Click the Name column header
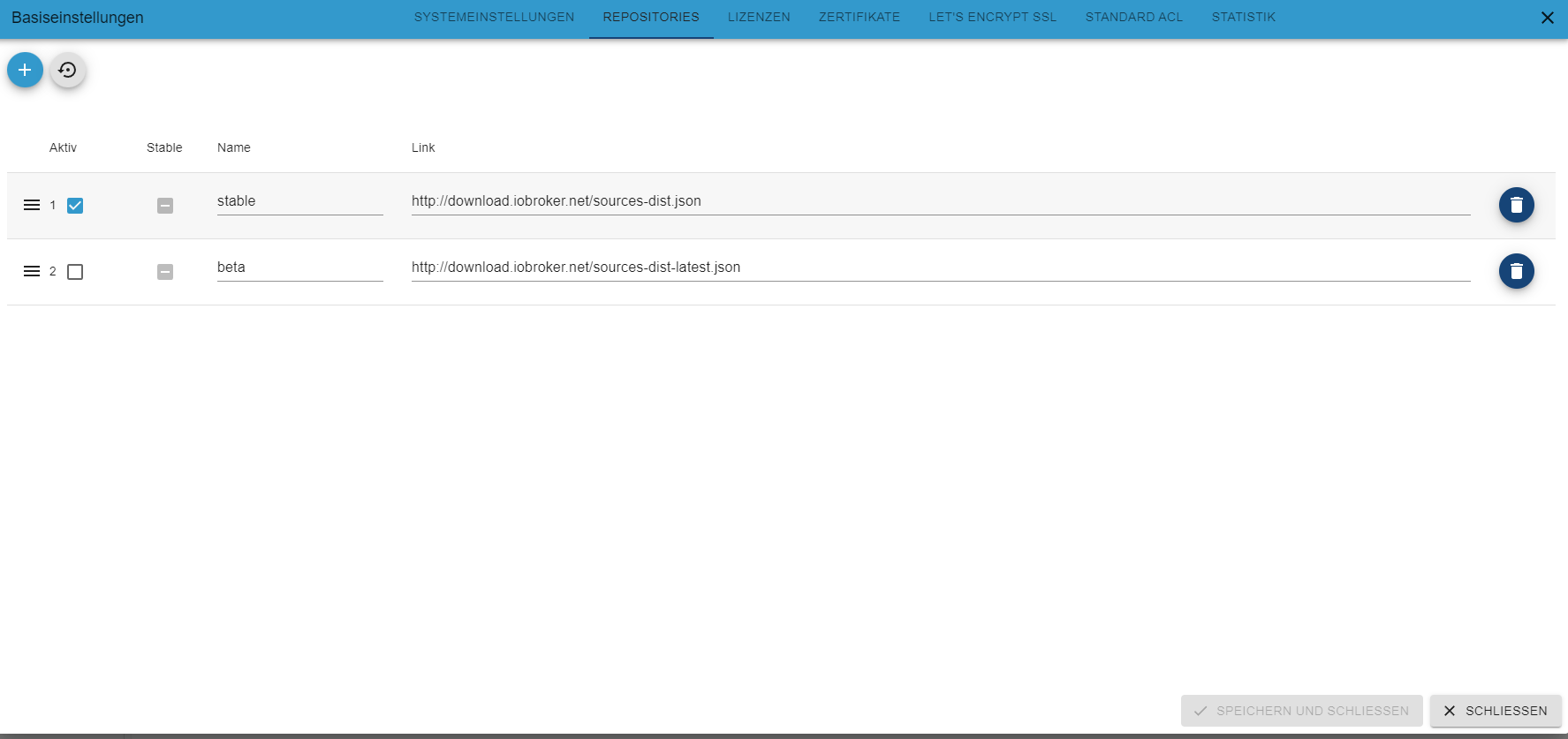 pyautogui.click(x=234, y=147)
